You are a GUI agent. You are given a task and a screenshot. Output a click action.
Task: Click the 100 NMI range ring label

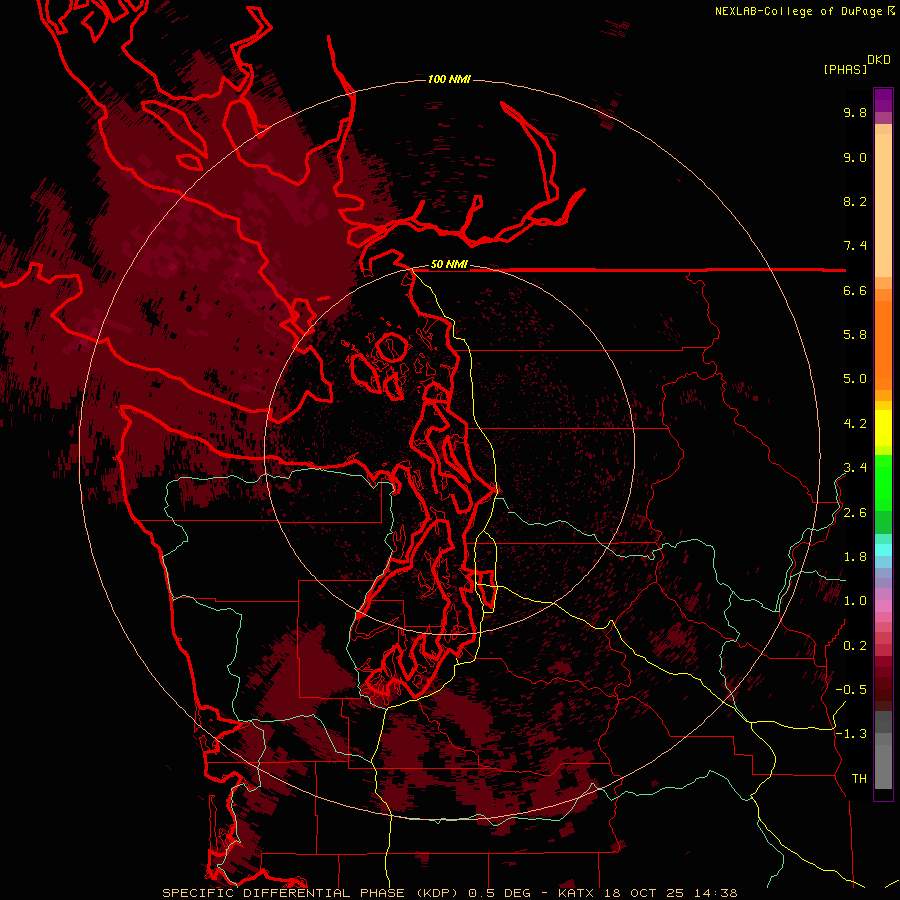click(449, 79)
